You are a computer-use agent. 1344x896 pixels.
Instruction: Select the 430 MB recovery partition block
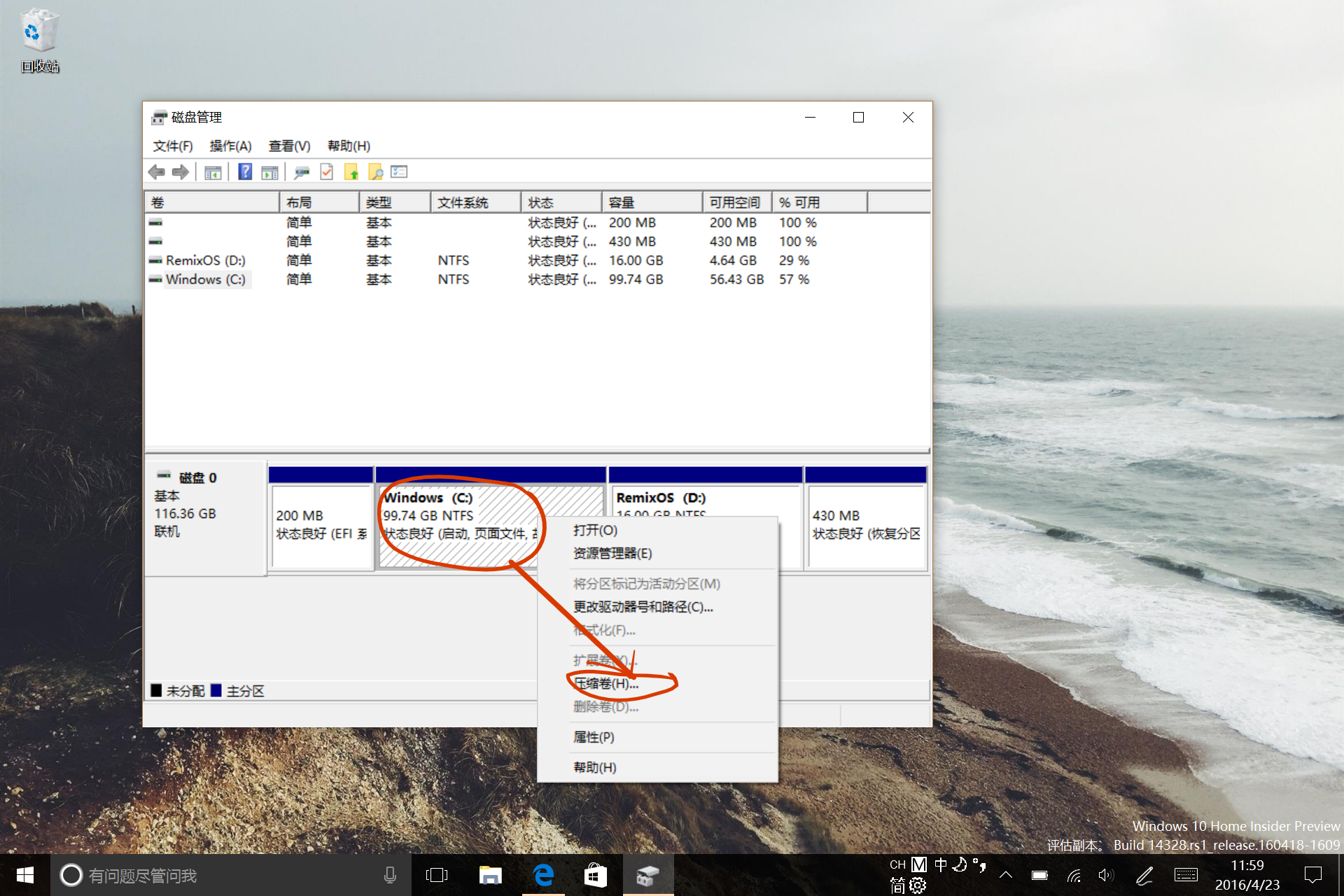[x=865, y=525]
